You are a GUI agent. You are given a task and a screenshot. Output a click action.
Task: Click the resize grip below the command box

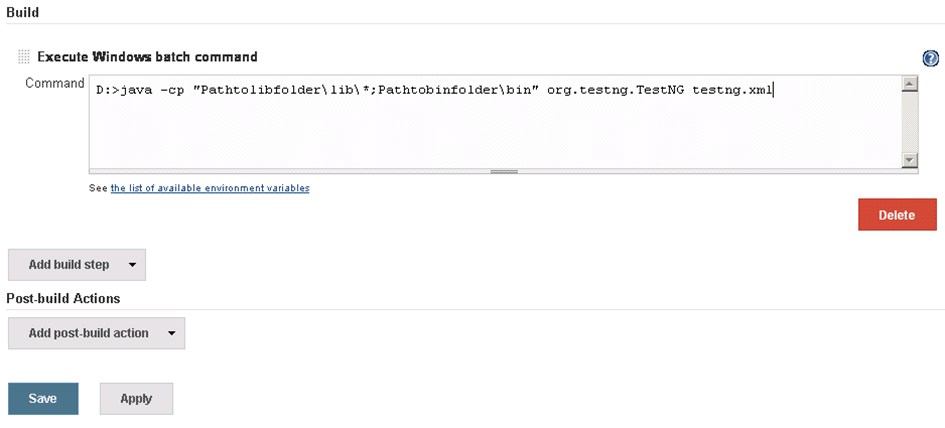point(504,171)
